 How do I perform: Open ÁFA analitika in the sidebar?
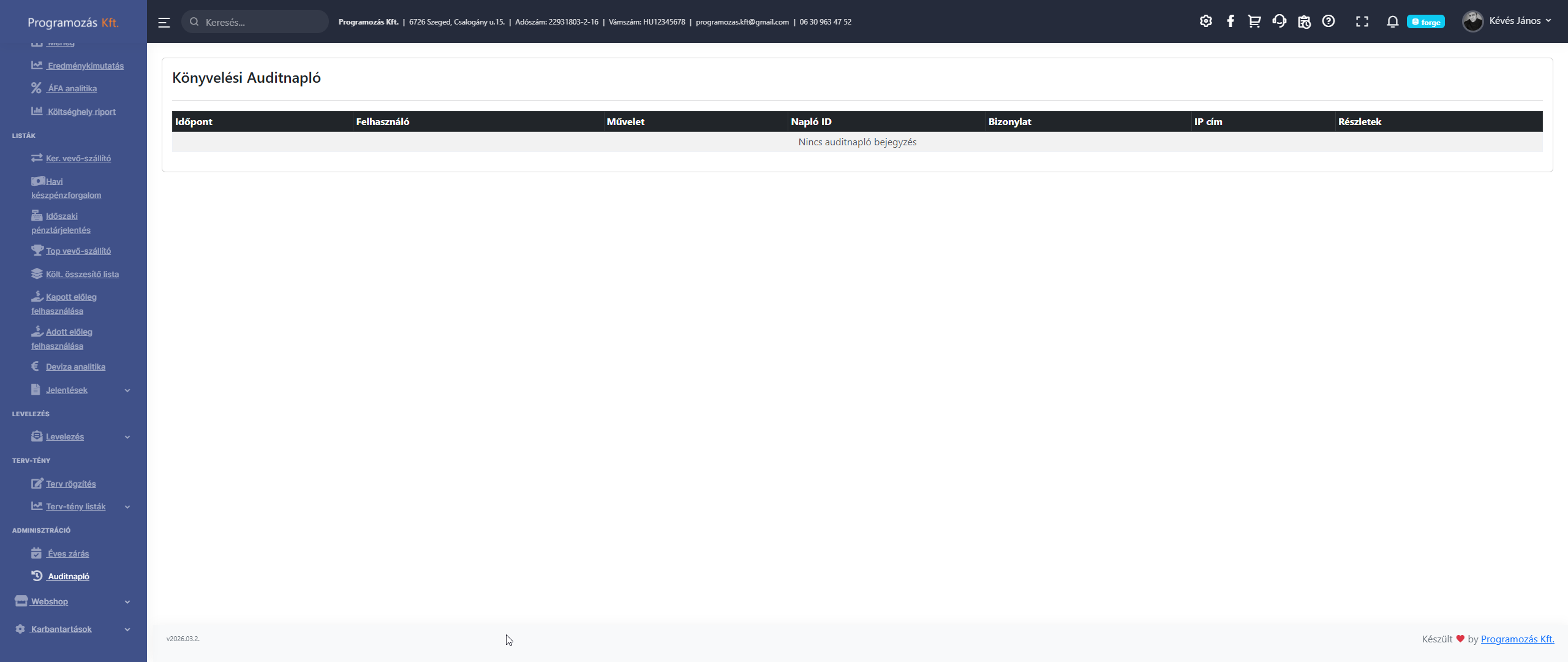coord(72,88)
